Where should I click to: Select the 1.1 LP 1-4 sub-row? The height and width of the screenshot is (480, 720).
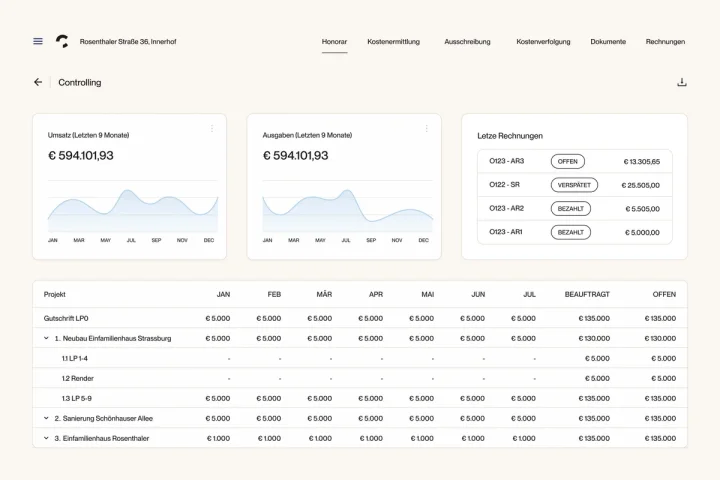360,358
